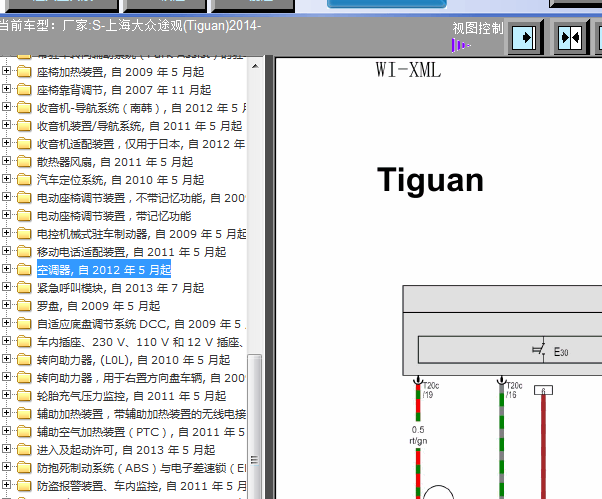This screenshot has width=602, height=499.
Task: Click folder icon of 辅助加热装置 row
Action: (x=24, y=414)
